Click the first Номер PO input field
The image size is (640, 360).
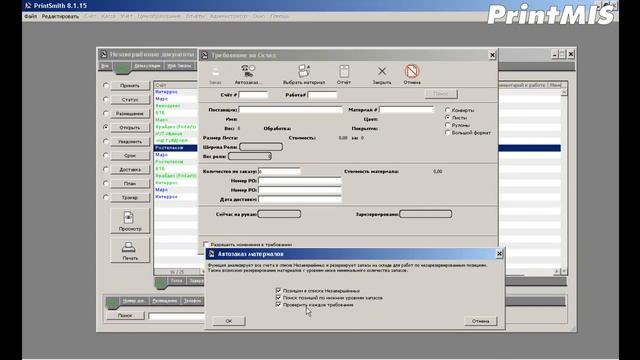pyautogui.click(x=300, y=180)
